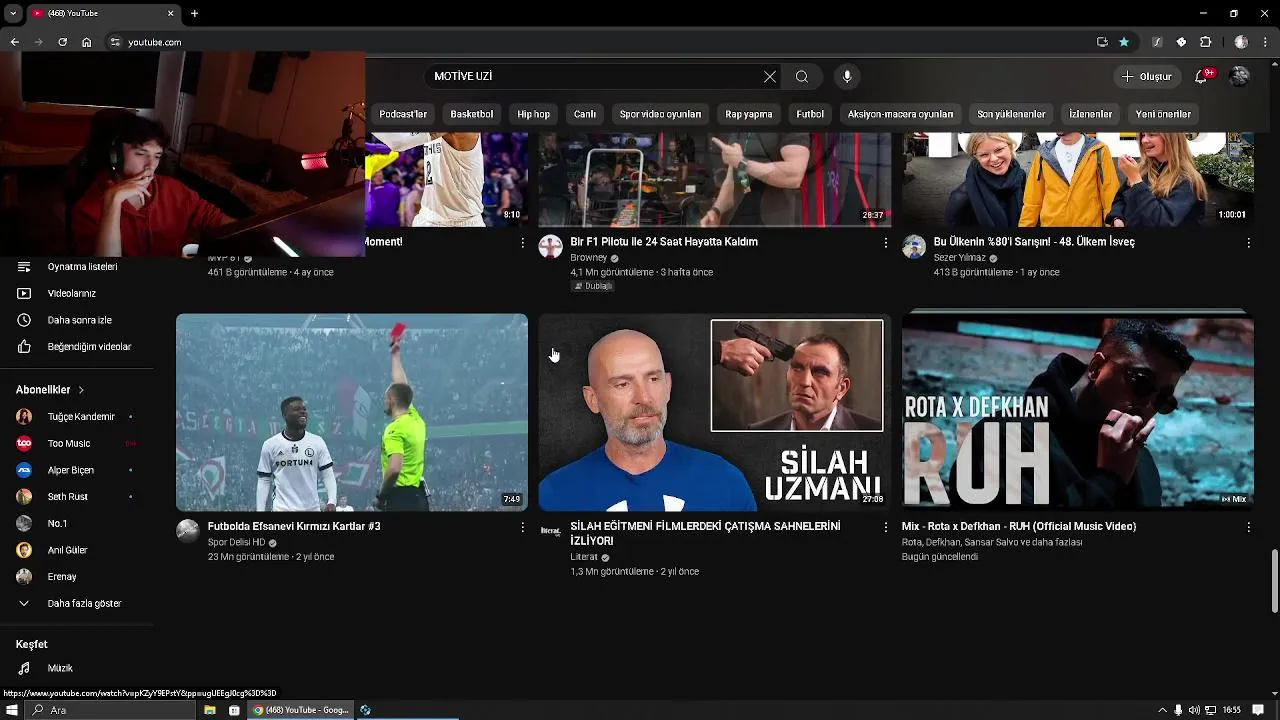Start voice search with microphone
Image resolution: width=1280 pixels, height=720 pixels.
click(847, 76)
